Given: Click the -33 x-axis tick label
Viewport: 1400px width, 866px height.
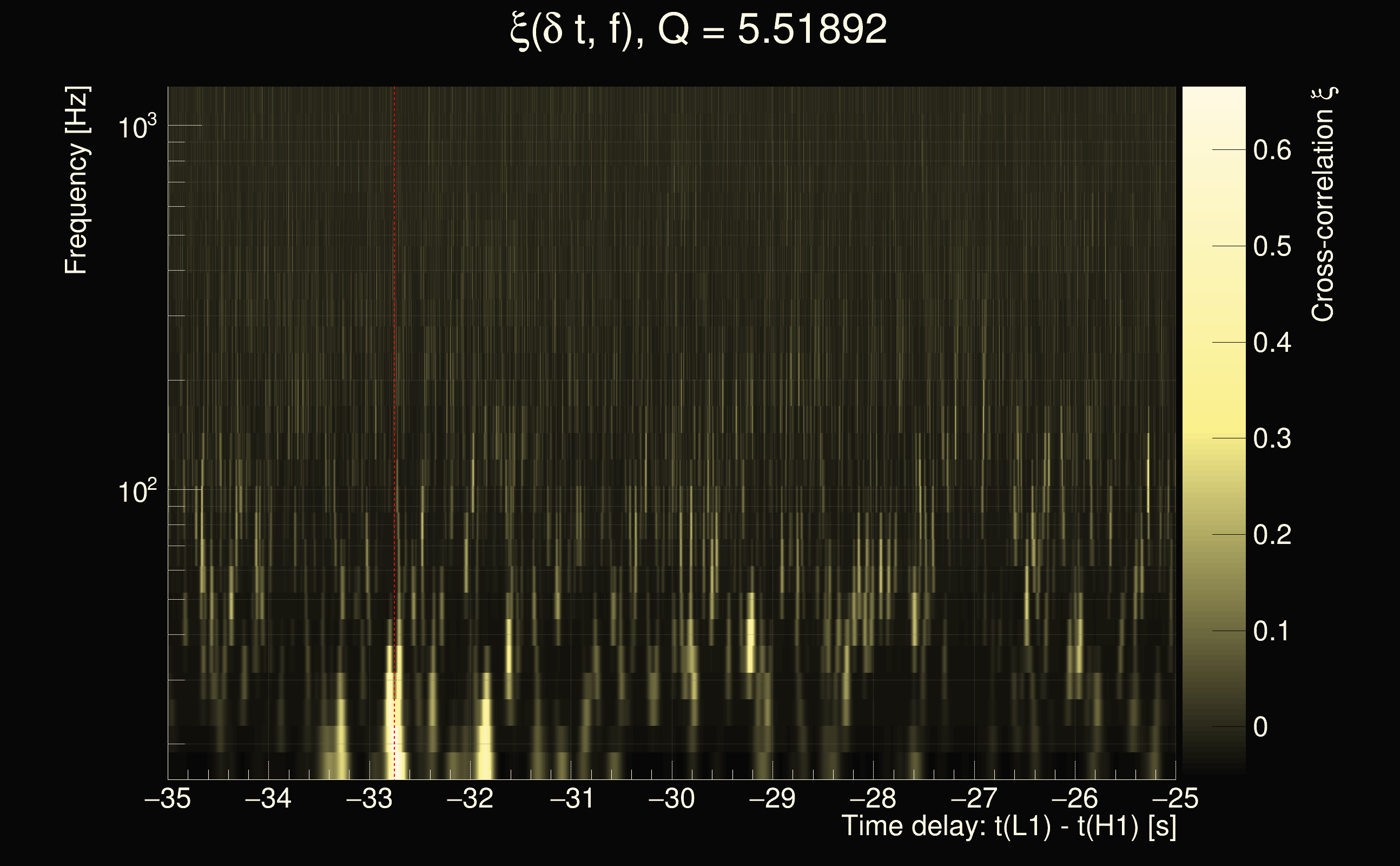Looking at the screenshot, I should (369, 799).
